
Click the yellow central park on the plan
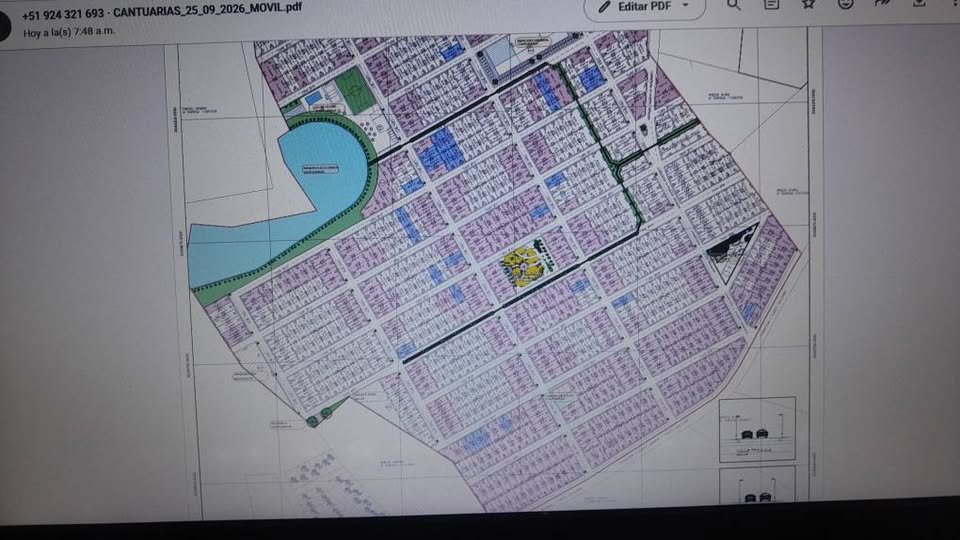point(524,266)
